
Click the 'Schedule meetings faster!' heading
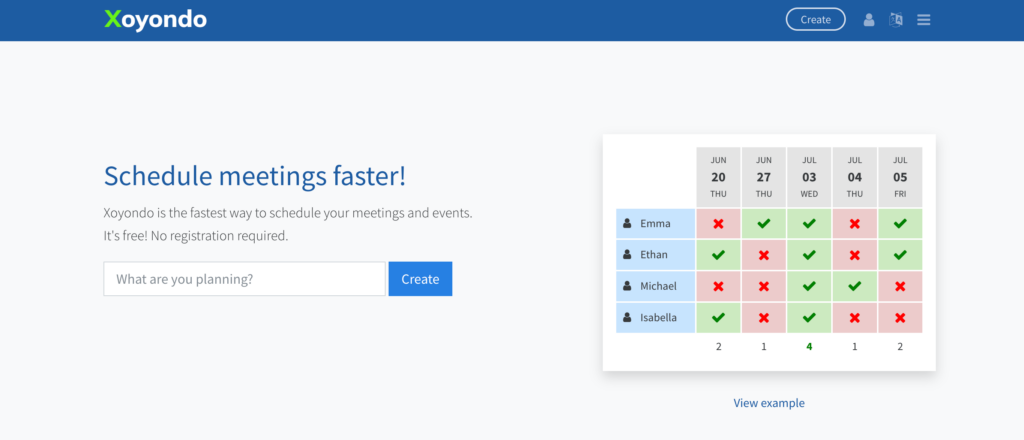click(255, 176)
